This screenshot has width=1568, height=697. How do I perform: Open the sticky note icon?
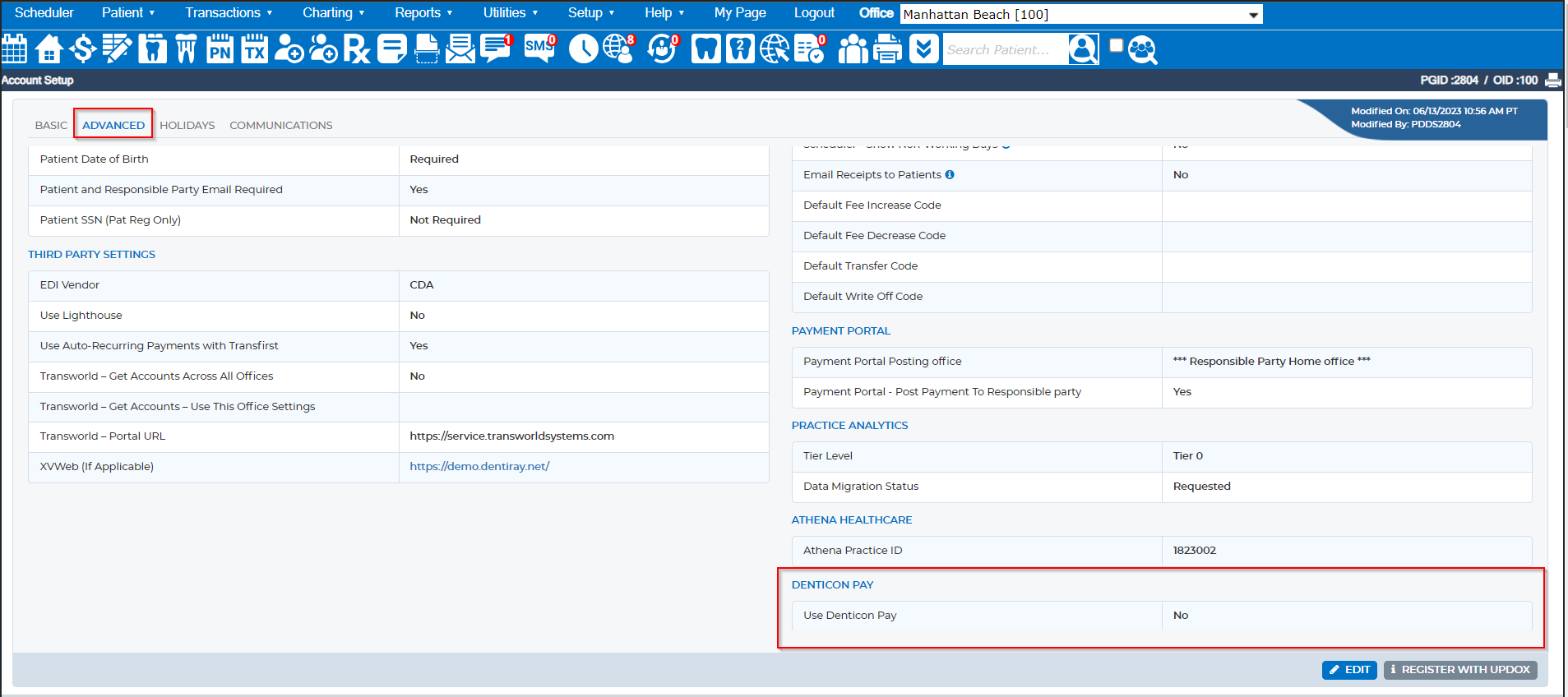pyautogui.click(x=392, y=49)
